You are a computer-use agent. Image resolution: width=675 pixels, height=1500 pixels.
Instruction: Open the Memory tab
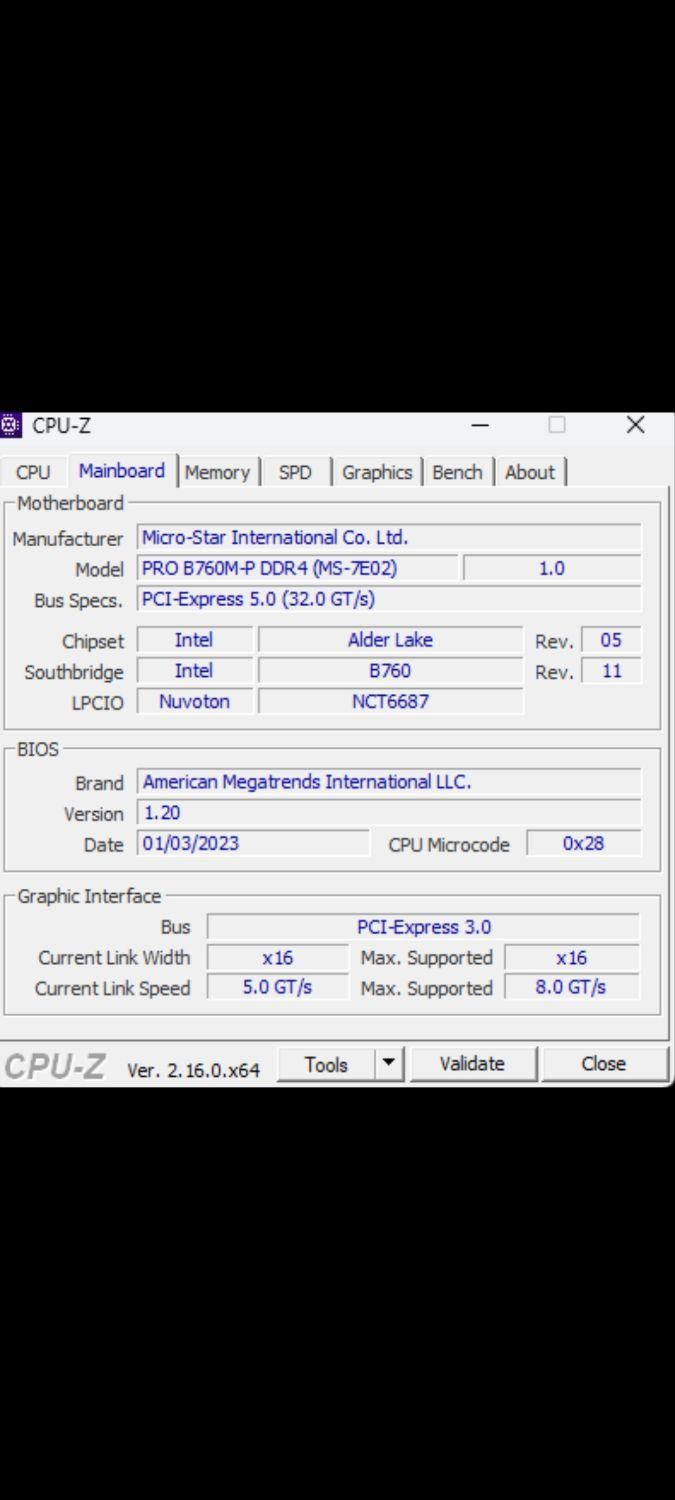(217, 472)
